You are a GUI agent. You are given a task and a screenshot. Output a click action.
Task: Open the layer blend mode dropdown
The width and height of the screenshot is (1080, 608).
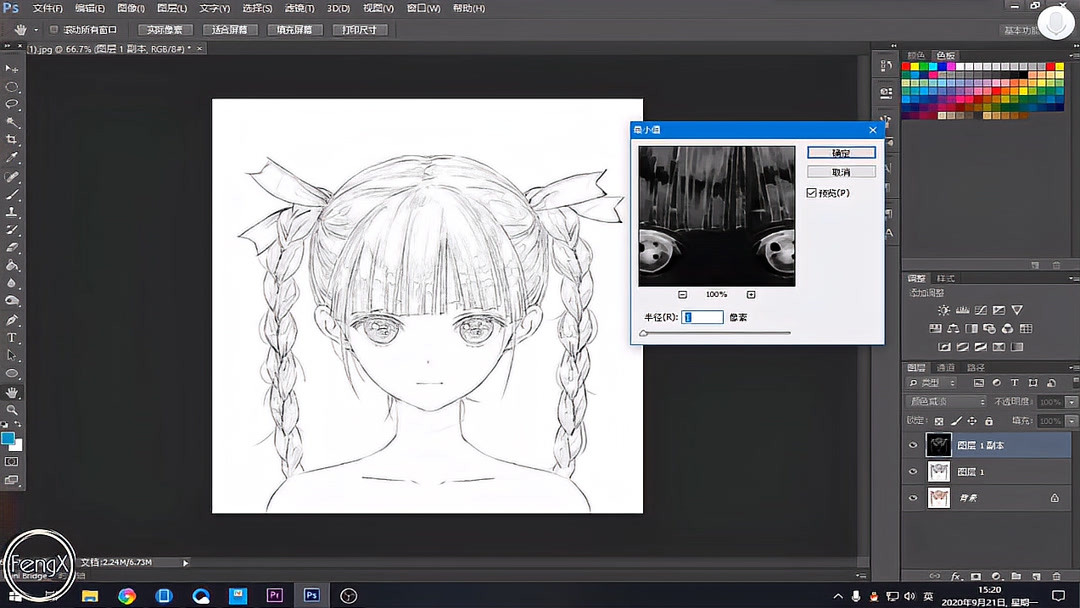point(946,402)
